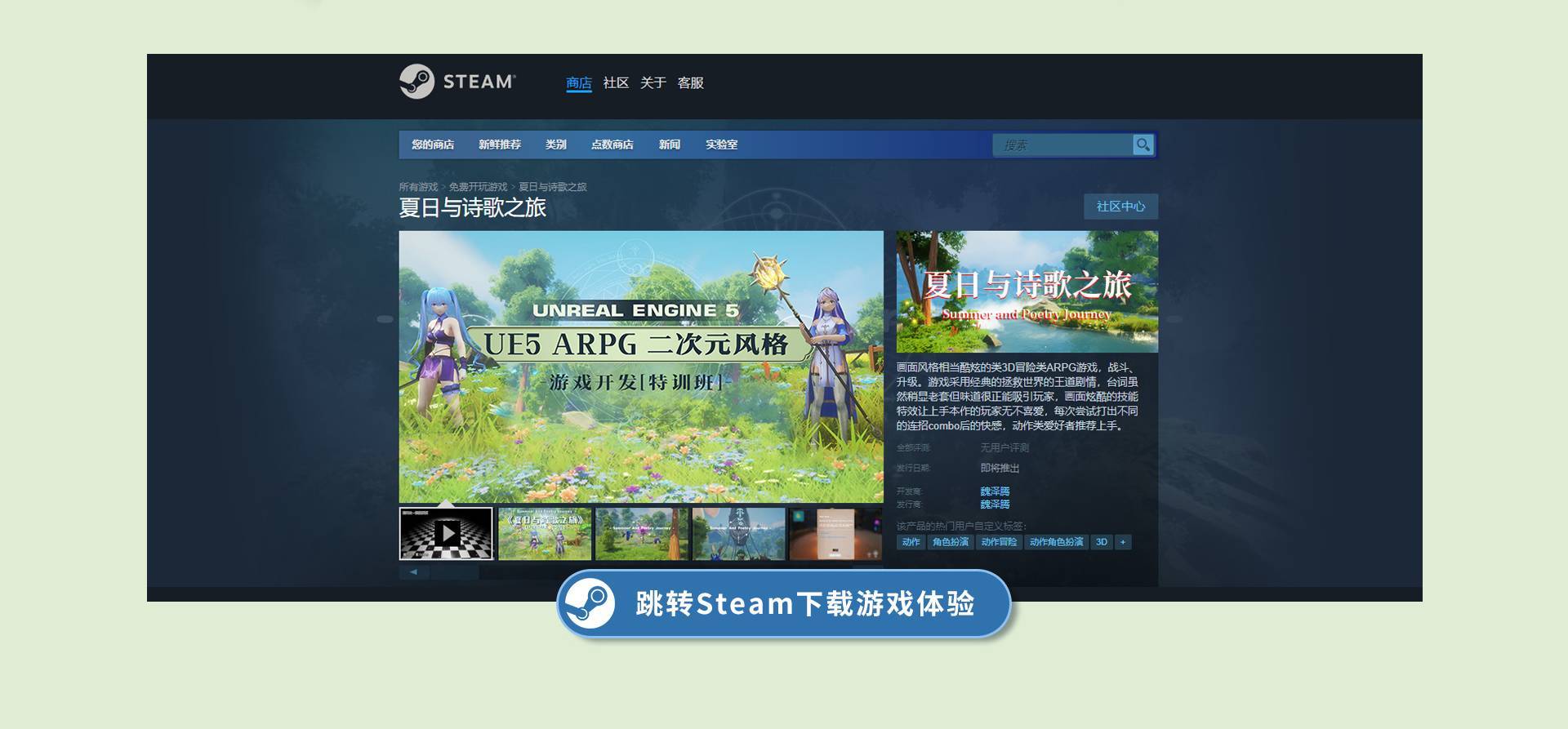Viewport: 1568px width, 729px height.
Task: Click the game capsule header image
Action: [x=1027, y=291]
